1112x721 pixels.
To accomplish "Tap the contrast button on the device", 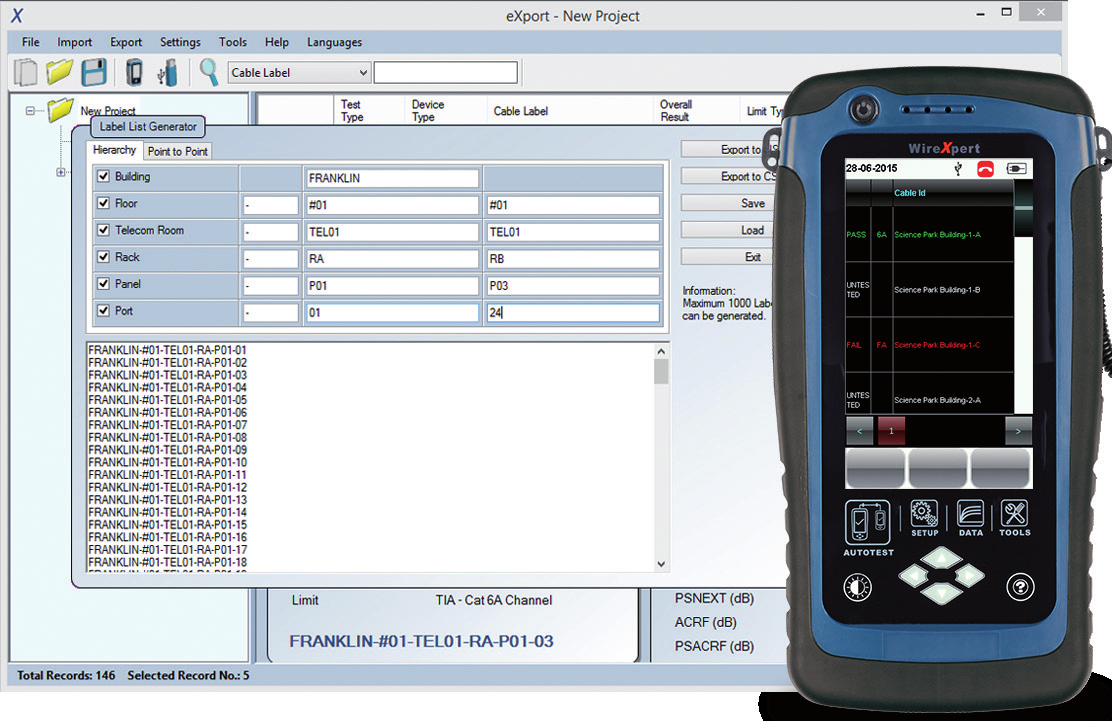I will 857,588.
